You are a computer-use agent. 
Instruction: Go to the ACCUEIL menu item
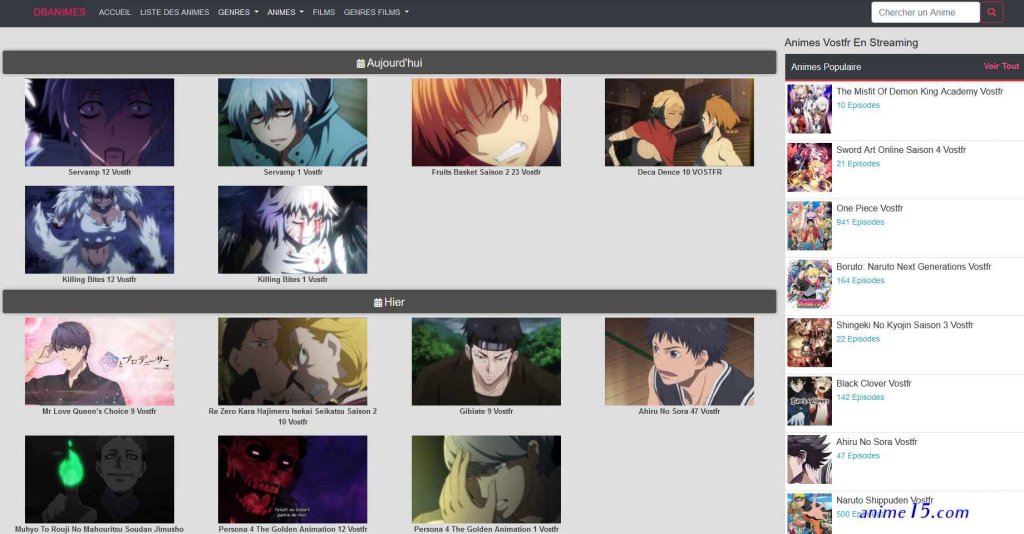(x=115, y=12)
